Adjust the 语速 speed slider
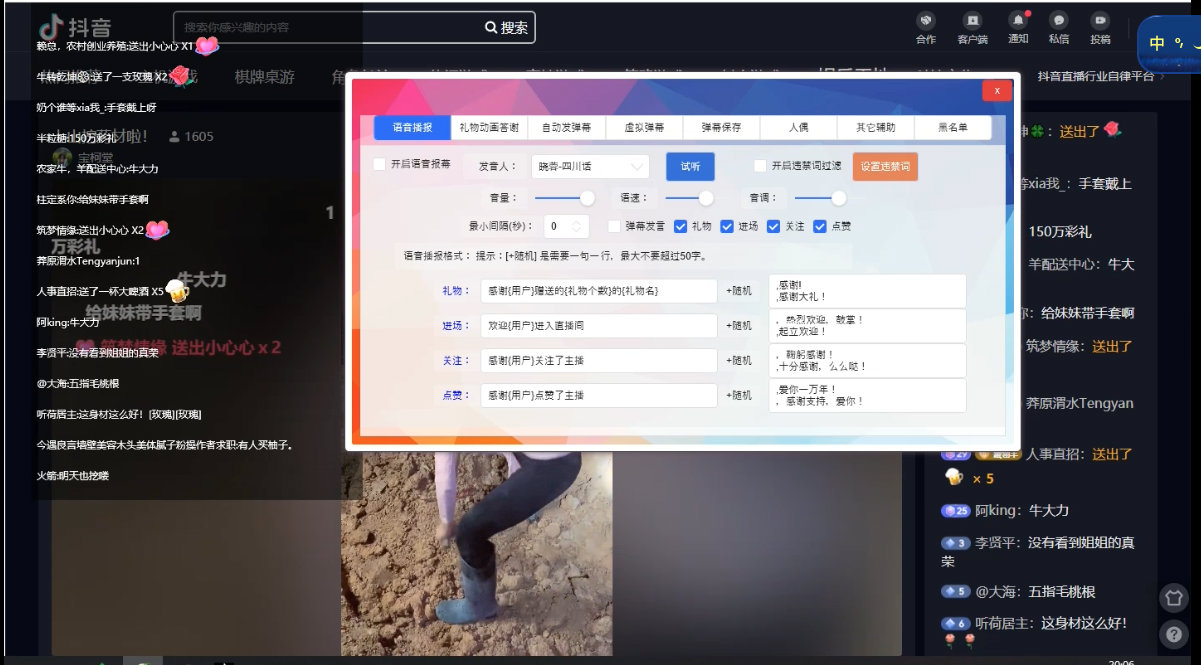Viewport: 1201px width, 665px height. (684, 197)
